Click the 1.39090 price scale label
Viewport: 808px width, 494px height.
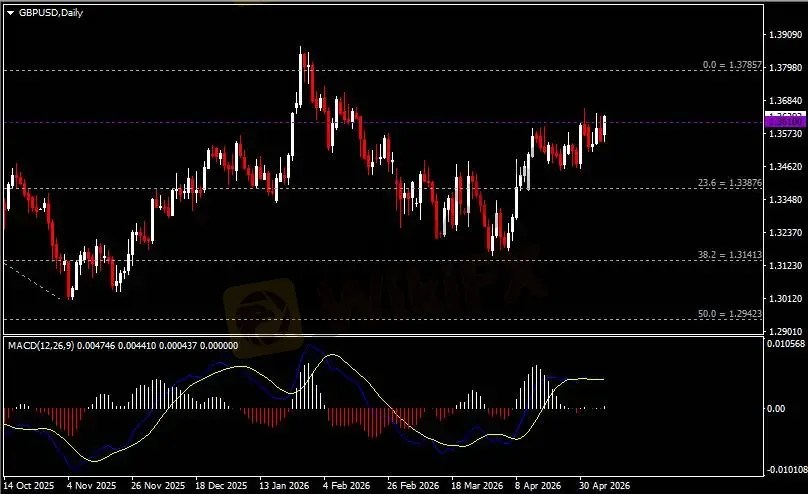[785, 35]
